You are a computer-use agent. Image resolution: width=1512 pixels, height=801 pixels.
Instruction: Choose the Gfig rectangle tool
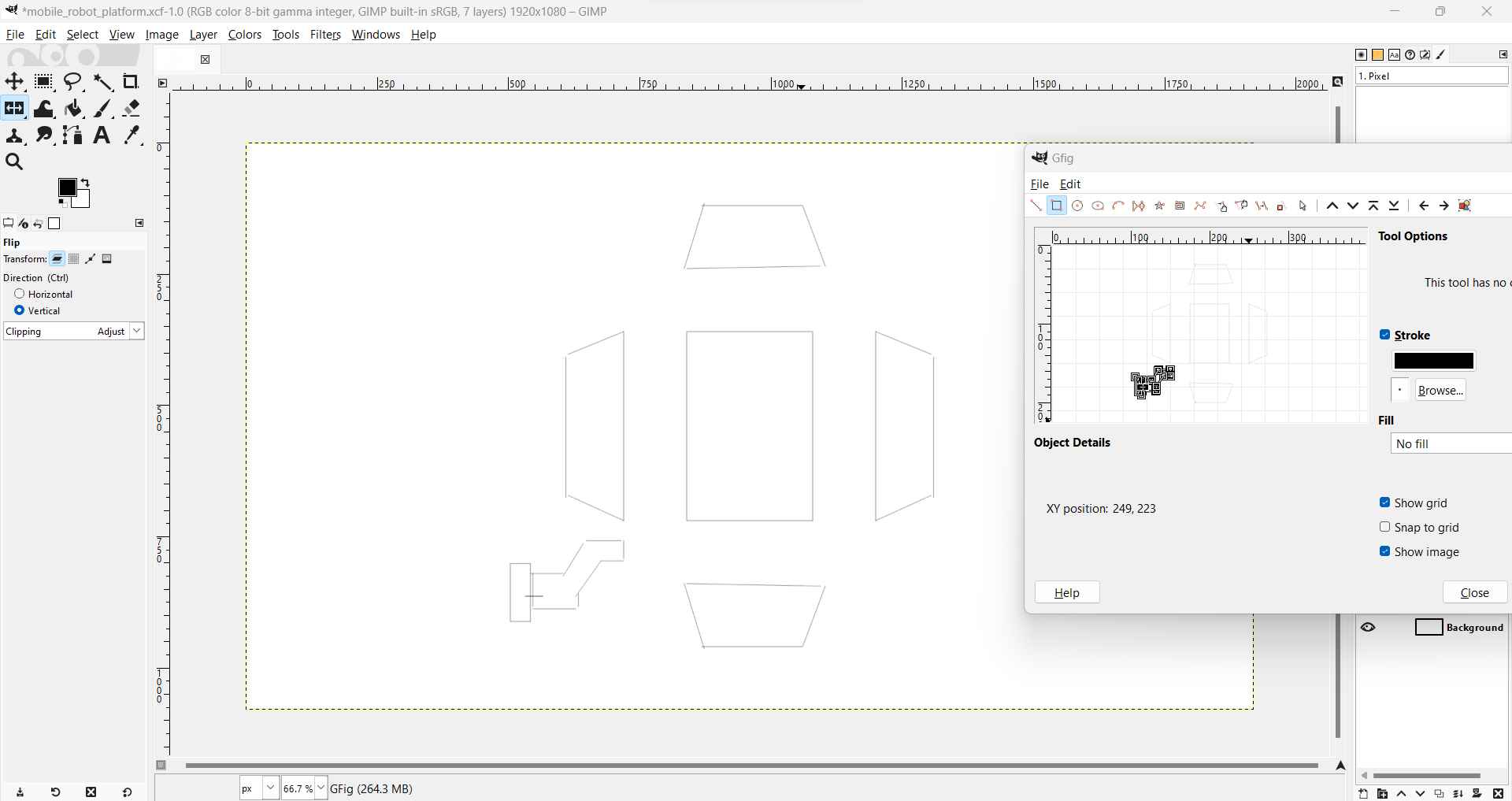pyautogui.click(x=1057, y=206)
